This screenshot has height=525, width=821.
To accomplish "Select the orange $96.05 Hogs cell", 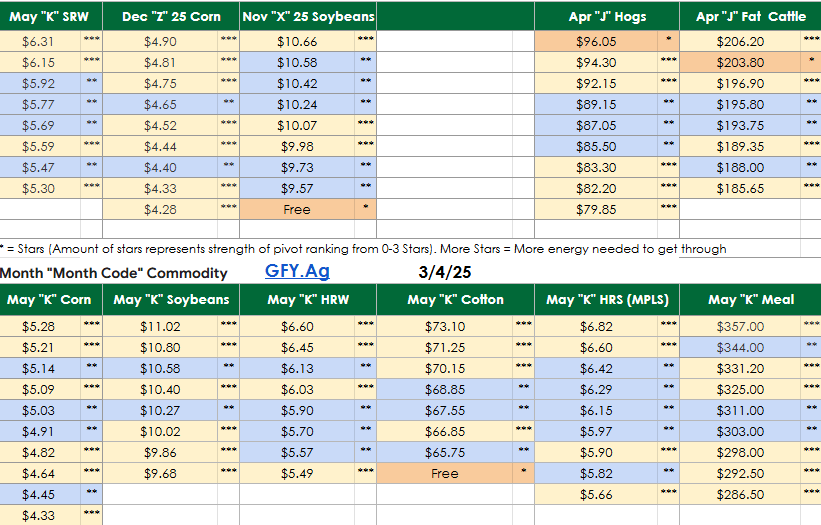I will click(x=596, y=42).
